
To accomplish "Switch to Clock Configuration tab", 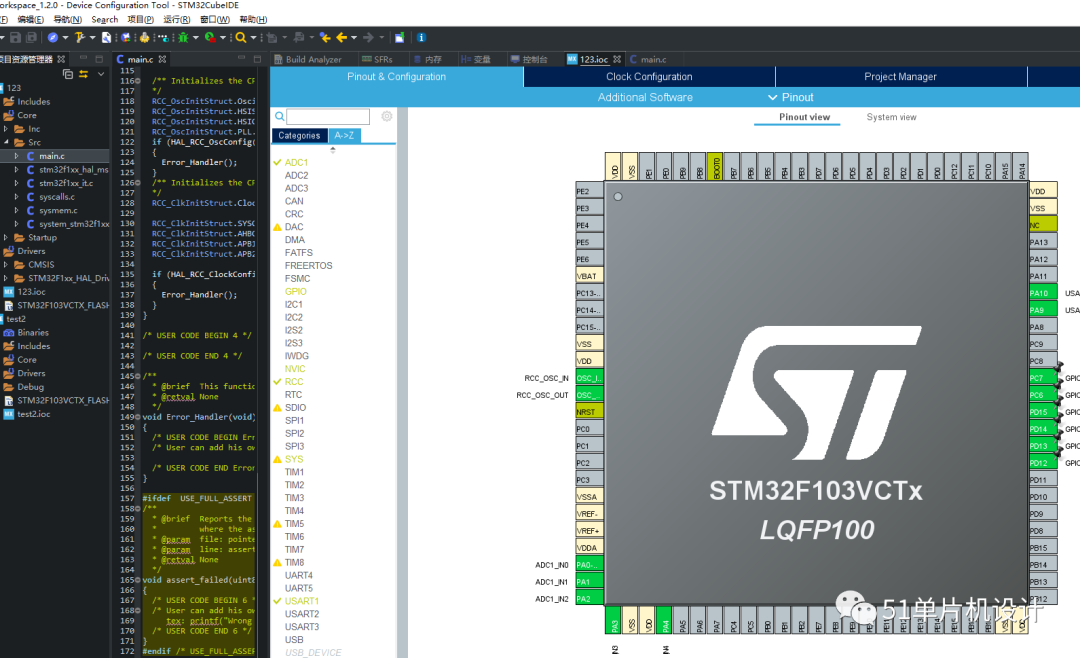I will point(649,76).
